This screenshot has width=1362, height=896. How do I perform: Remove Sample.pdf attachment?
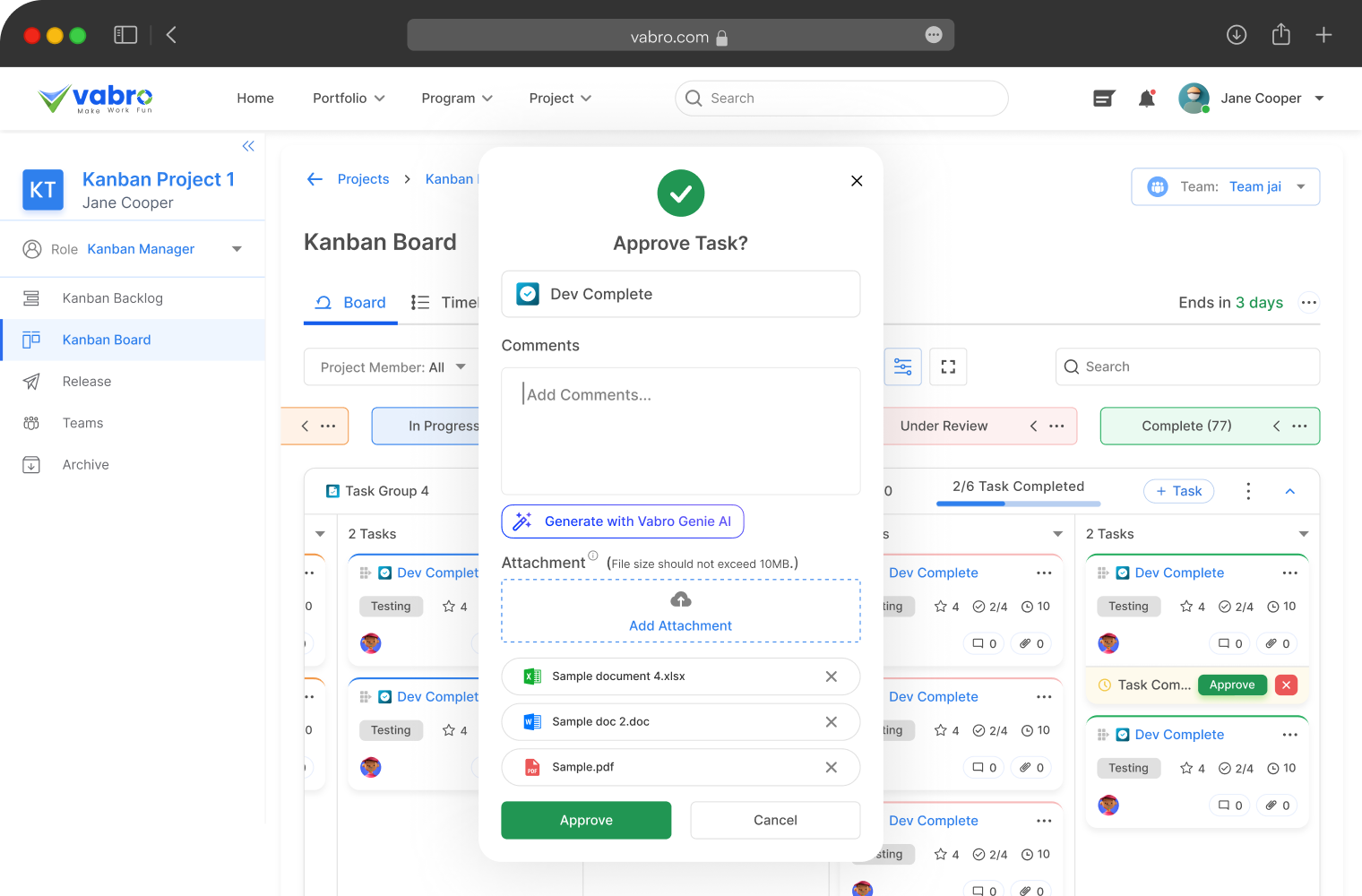831,767
